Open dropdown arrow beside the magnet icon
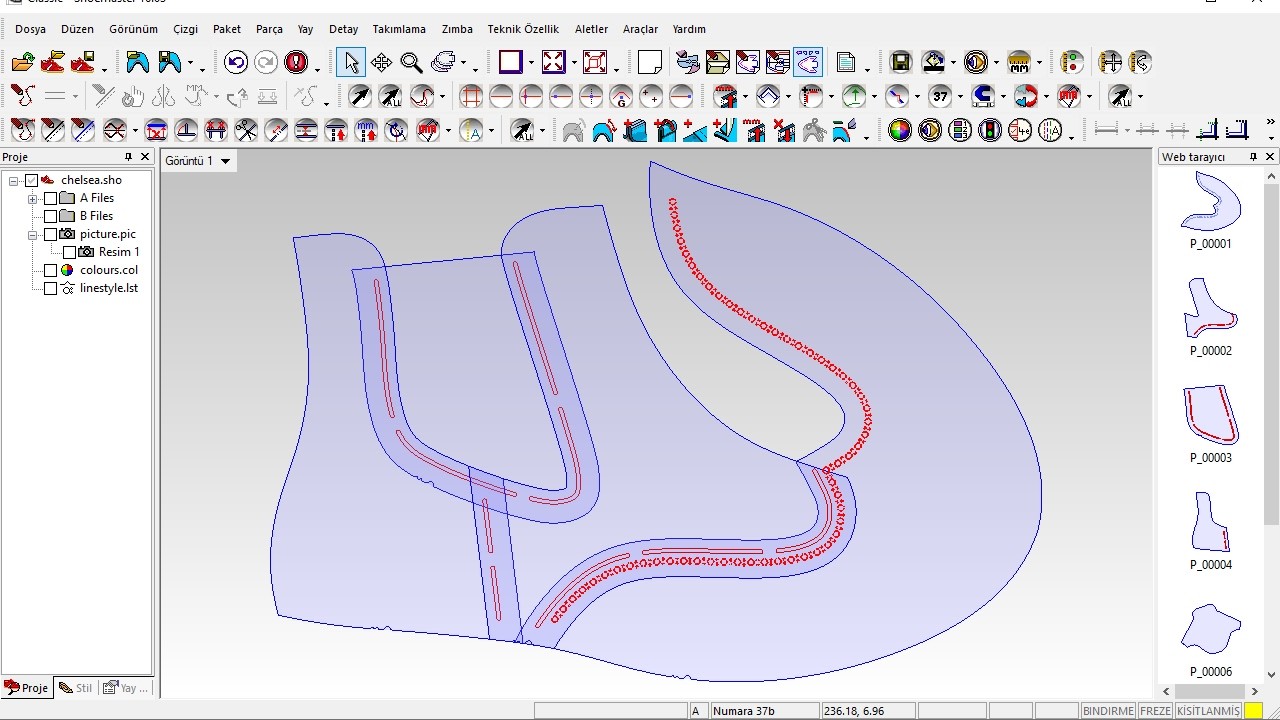 coord(1003,97)
